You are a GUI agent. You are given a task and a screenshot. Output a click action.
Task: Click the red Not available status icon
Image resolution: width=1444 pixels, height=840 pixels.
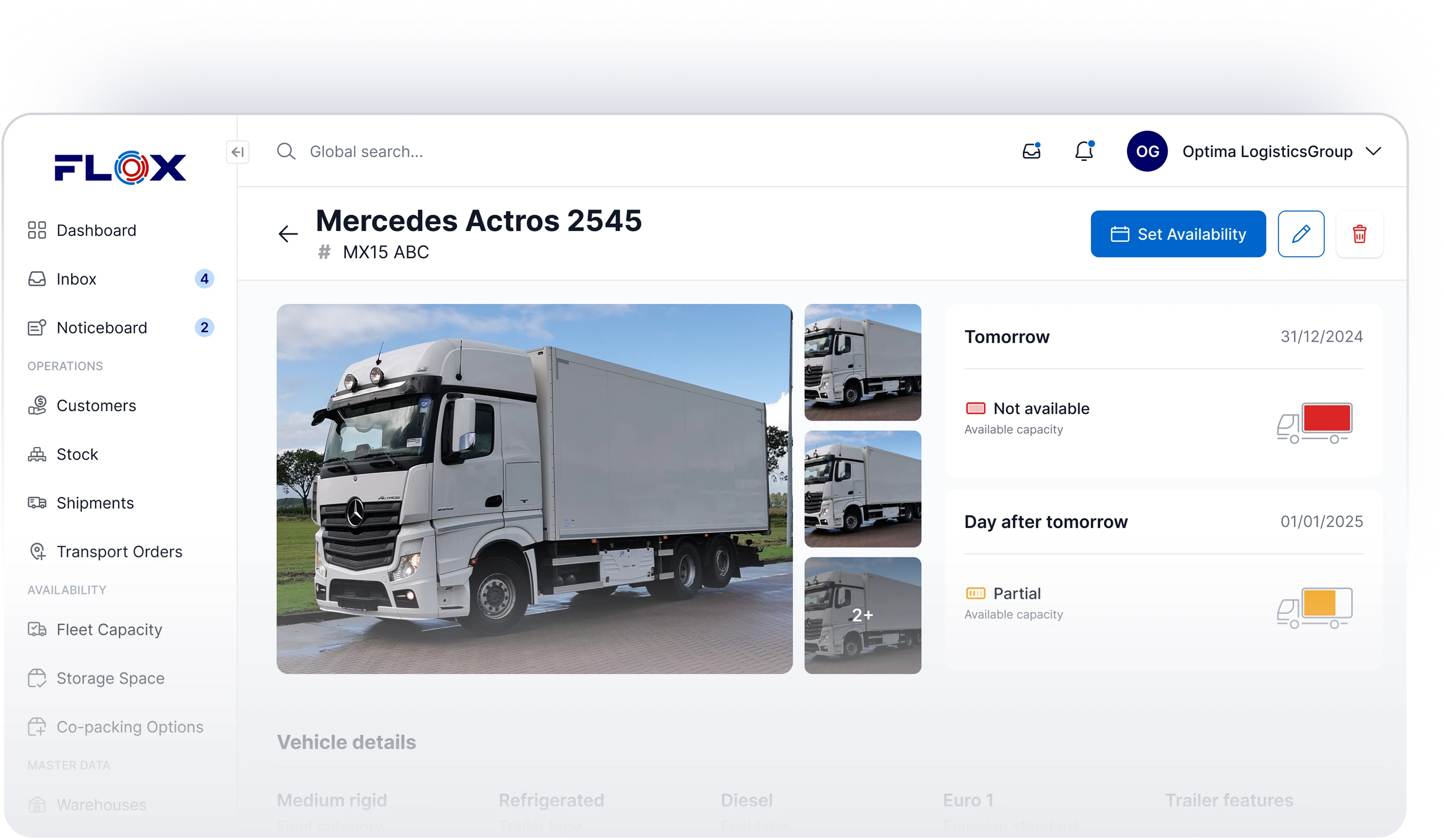(x=975, y=408)
